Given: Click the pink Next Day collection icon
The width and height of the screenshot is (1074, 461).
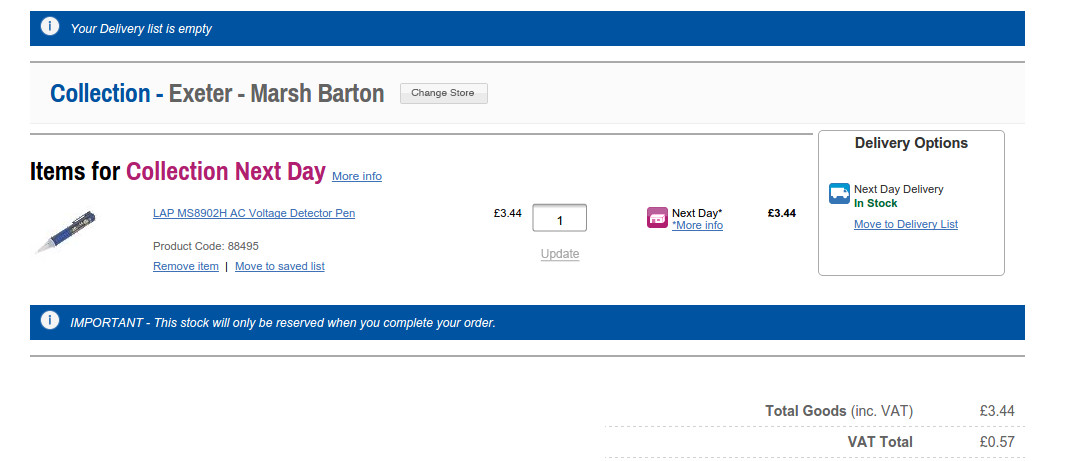Looking at the screenshot, I should pyautogui.click(x=657, y=218).
